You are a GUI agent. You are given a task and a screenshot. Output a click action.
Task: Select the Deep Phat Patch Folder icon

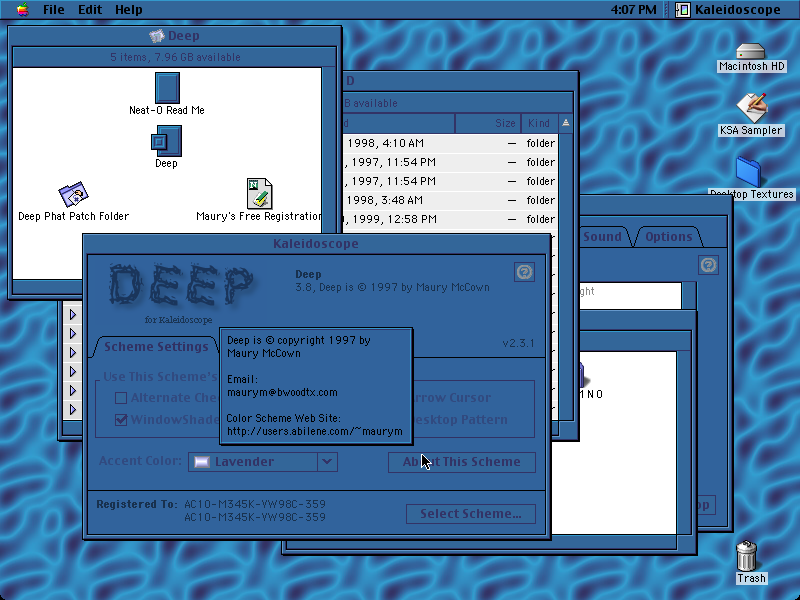73,194
